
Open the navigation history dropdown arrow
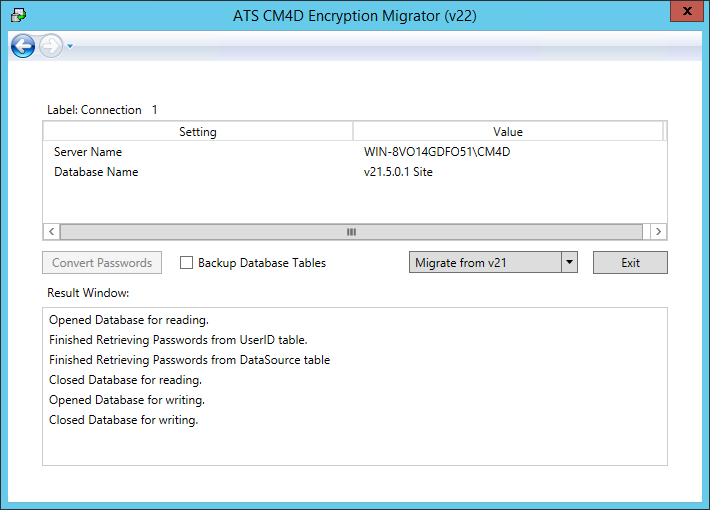coord(70,47)
